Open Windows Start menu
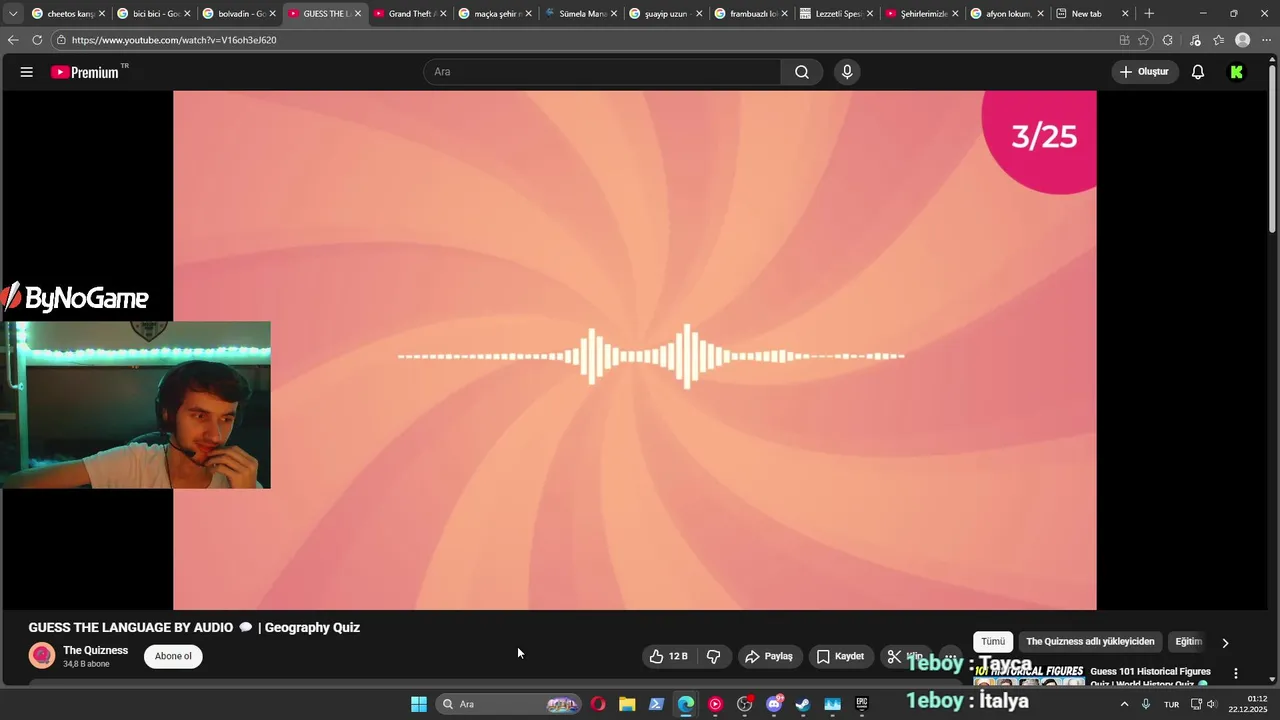This screenshot has width=1280, height=720. pos(419,704)
